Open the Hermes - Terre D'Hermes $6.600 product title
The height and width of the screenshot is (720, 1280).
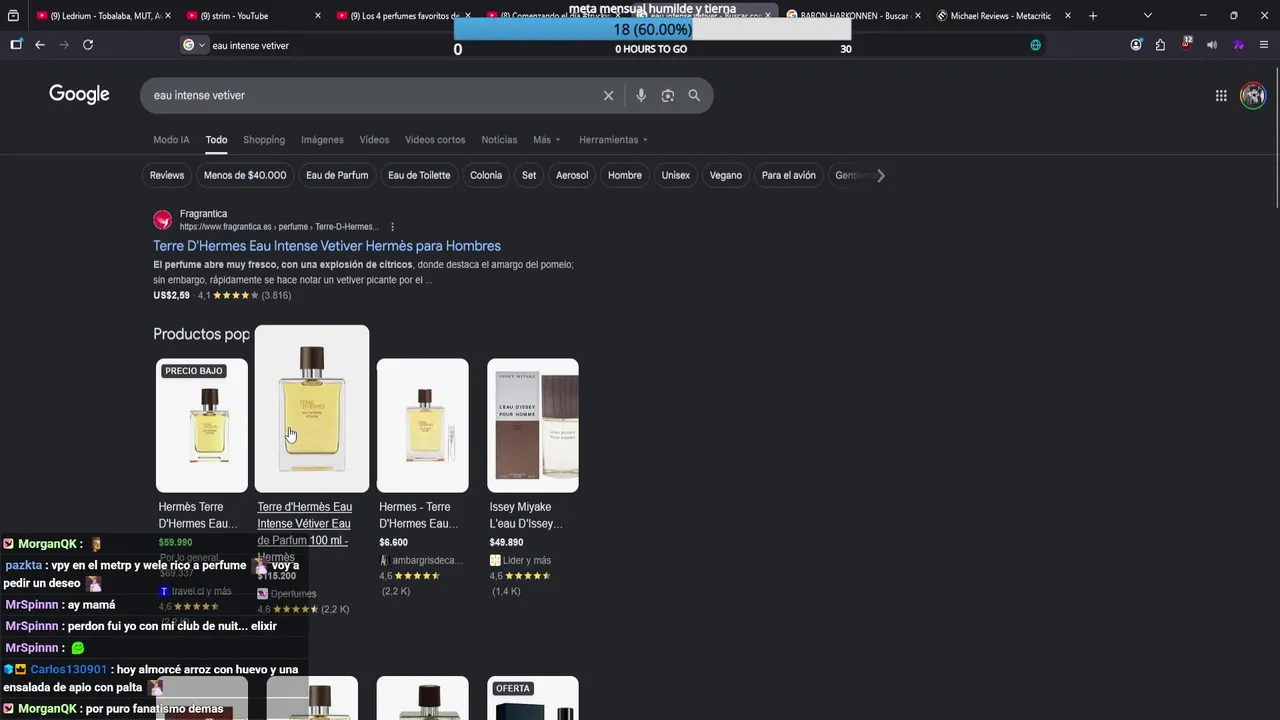click(x=418, y=515)
